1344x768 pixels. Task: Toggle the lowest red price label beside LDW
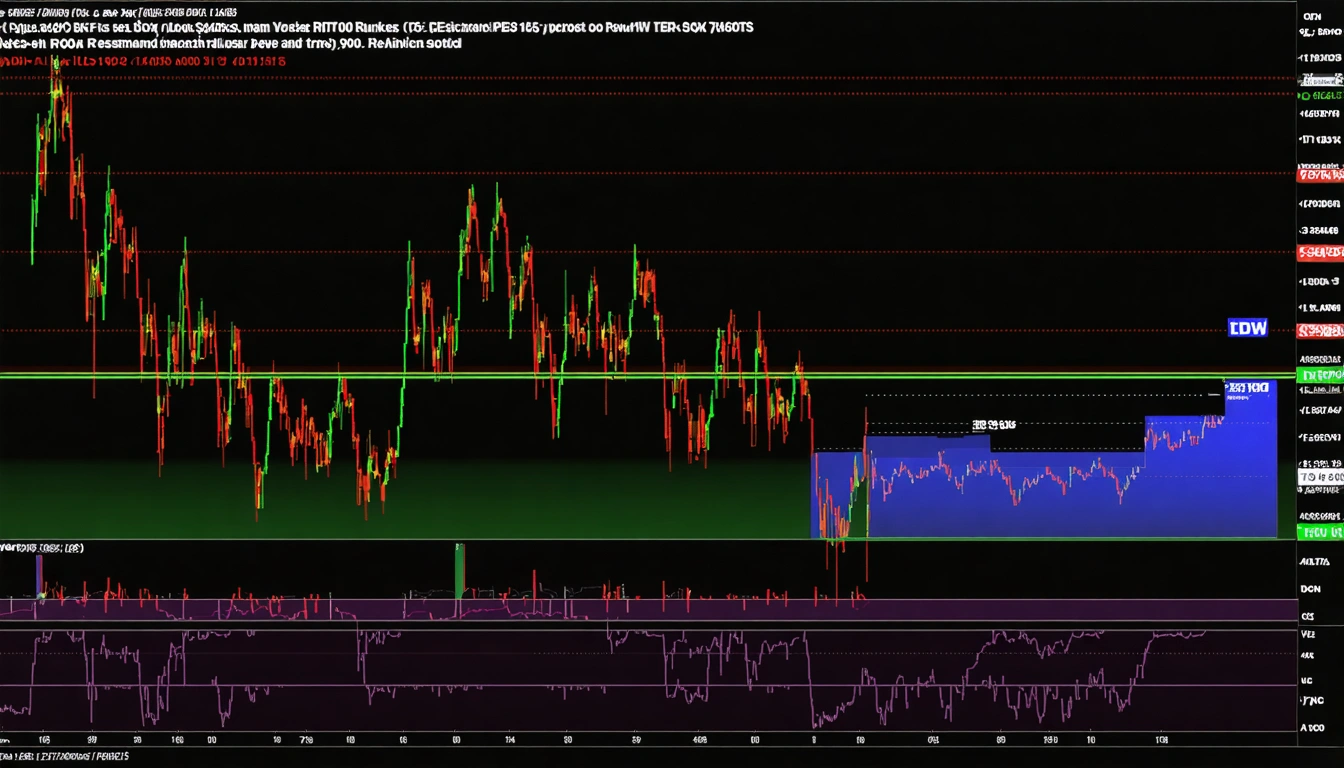[x=1319, y=331]
